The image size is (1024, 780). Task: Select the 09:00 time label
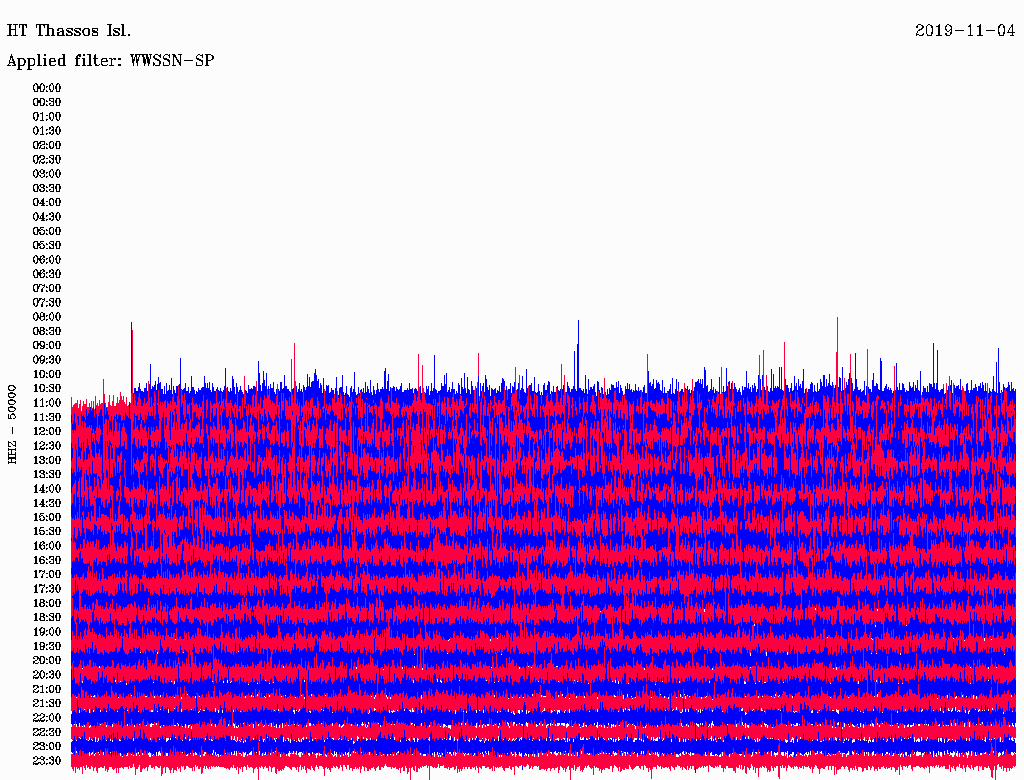pyautogui.click(x=47, y=346)
